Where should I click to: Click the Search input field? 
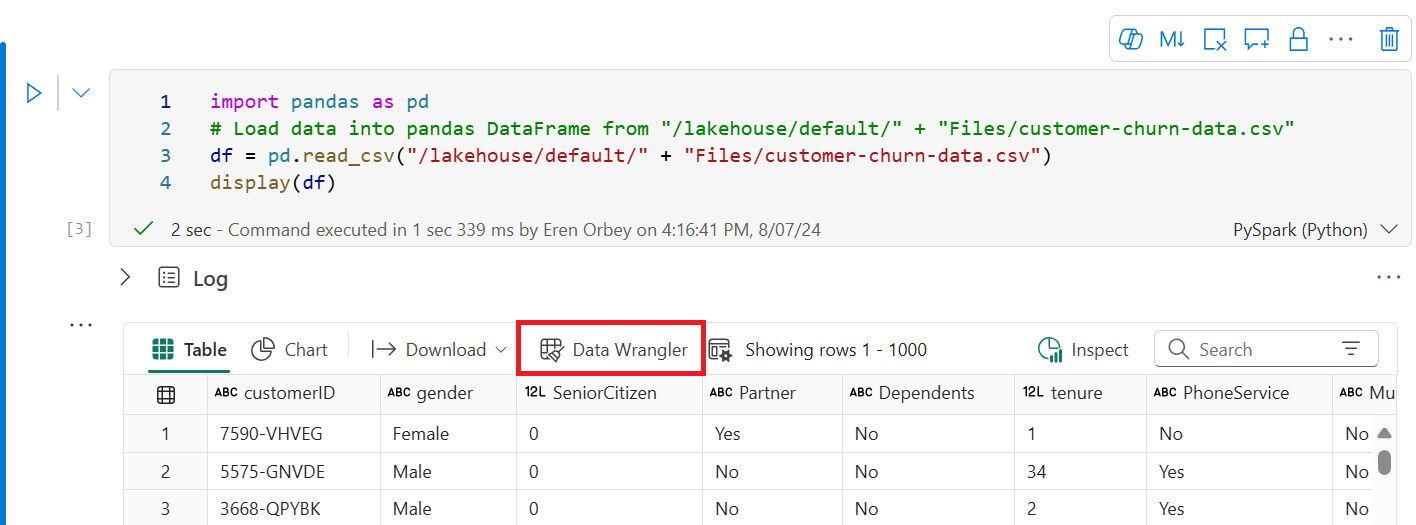click(1265, 349)
